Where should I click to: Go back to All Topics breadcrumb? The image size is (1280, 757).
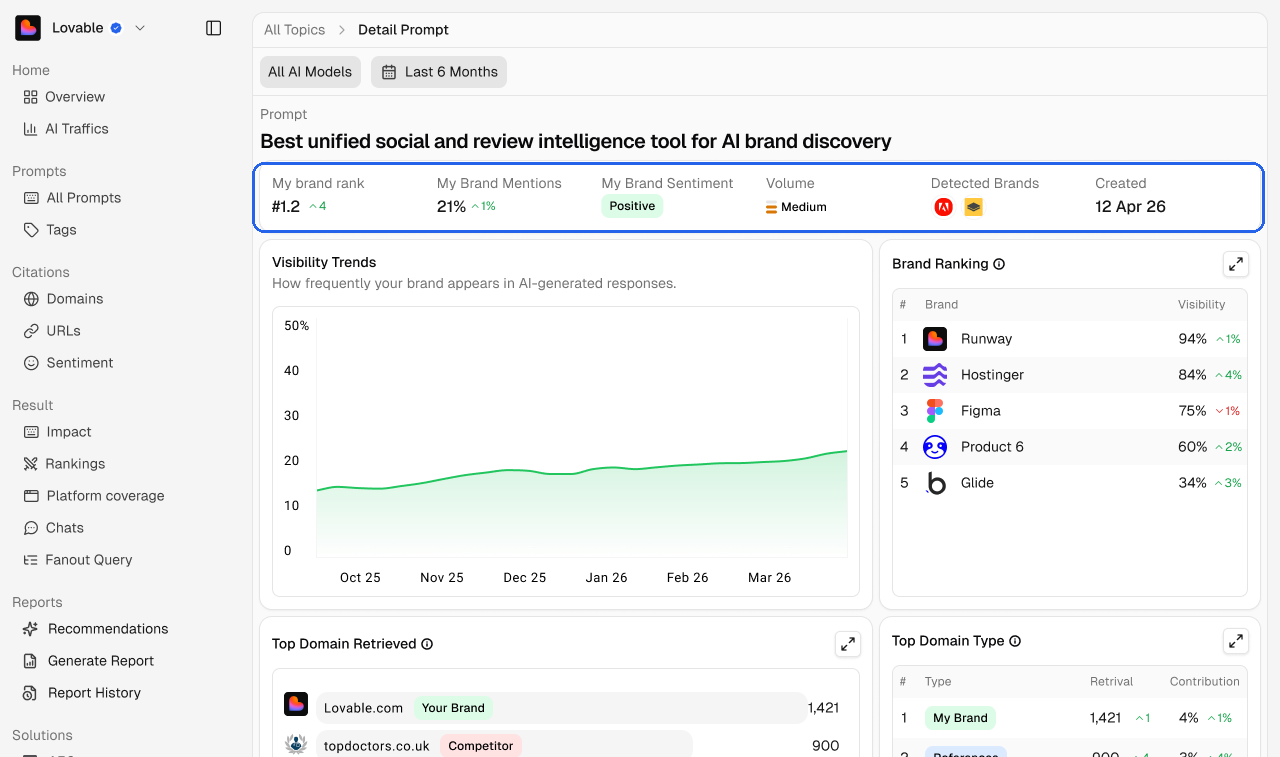294,30
